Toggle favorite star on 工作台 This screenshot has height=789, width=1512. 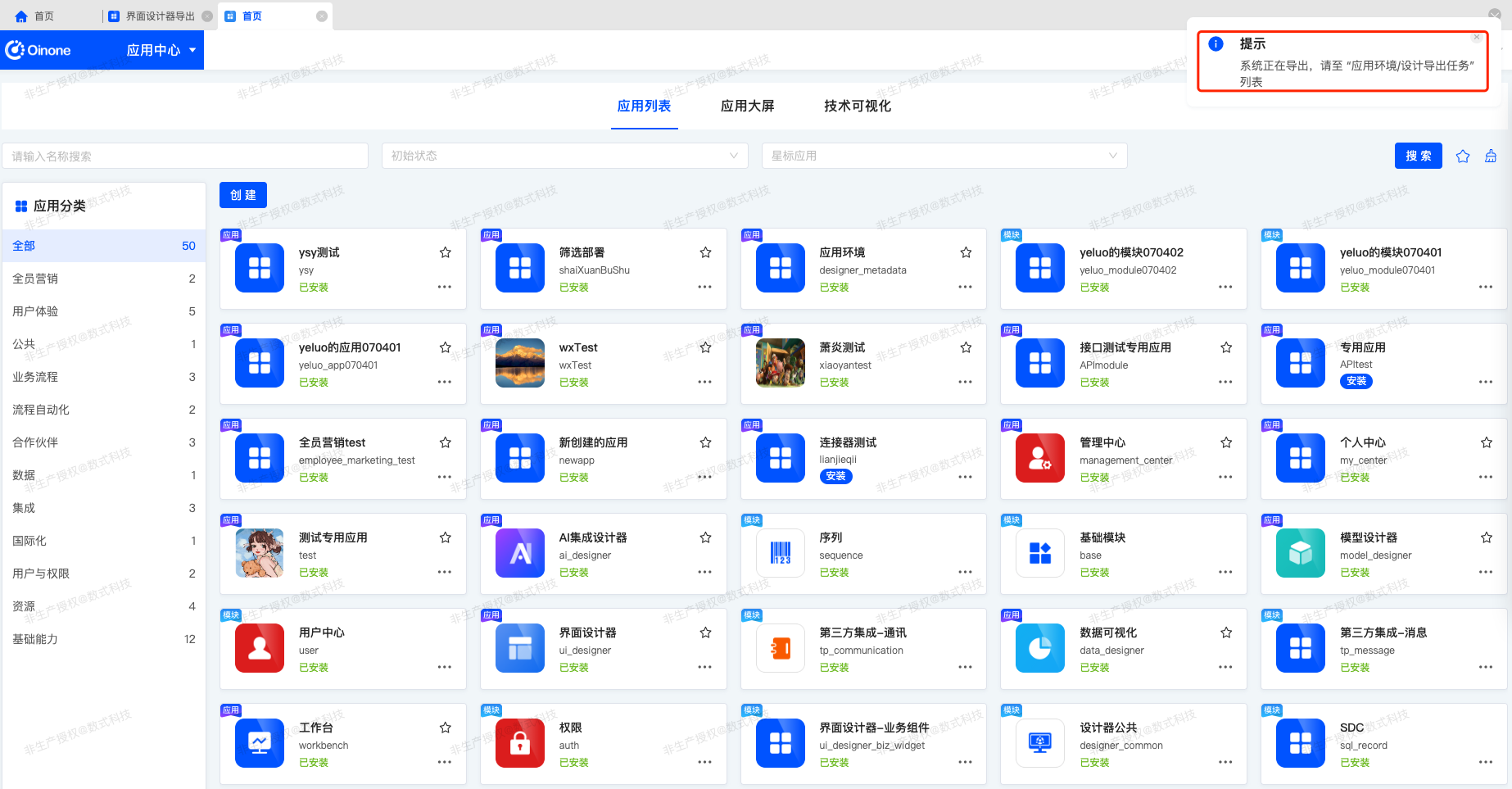[446, 728]
